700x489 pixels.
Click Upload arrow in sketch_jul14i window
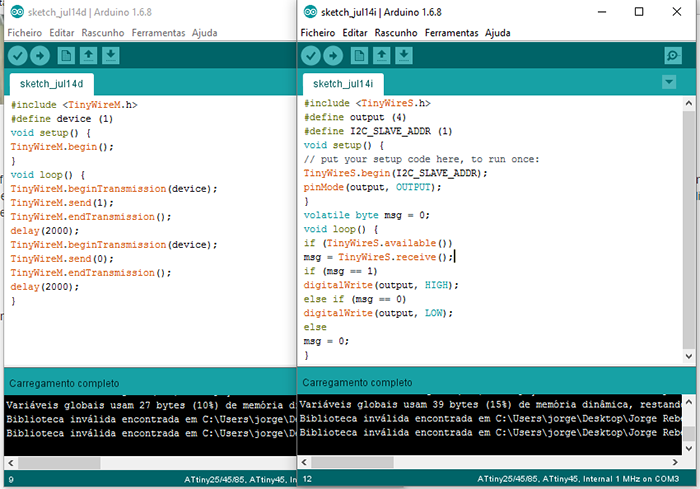(333, 56)
